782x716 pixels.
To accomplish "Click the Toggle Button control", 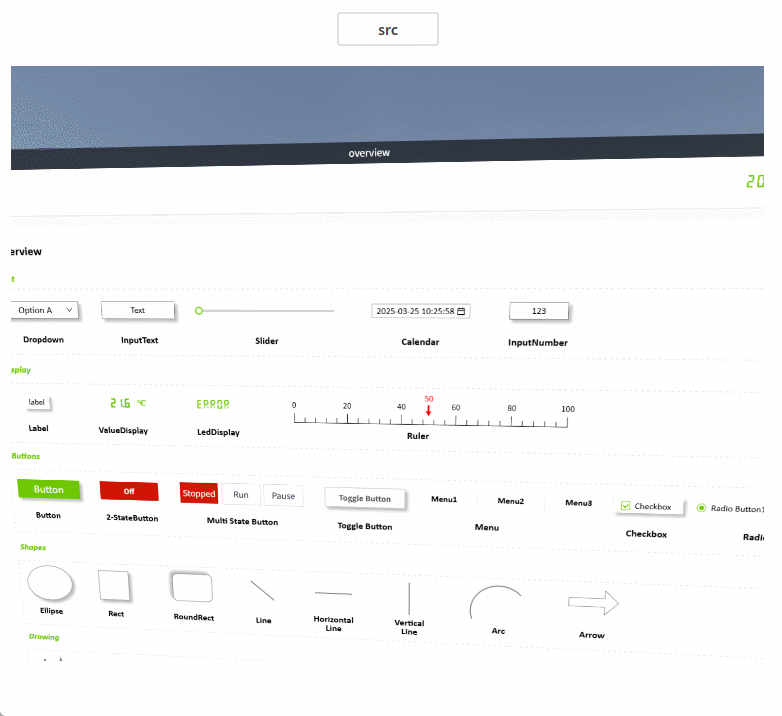I will (365, 498).
